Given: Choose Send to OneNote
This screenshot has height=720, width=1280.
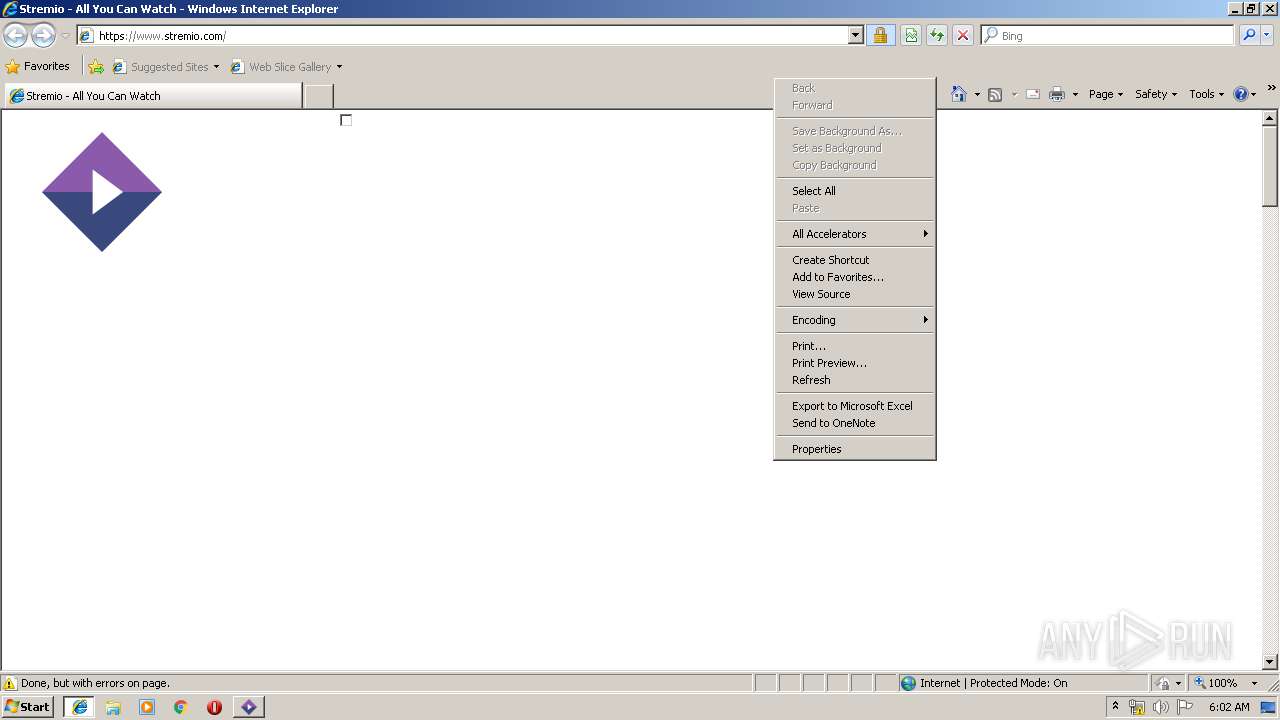Looking at the screenshot, I should click(855, 423).
